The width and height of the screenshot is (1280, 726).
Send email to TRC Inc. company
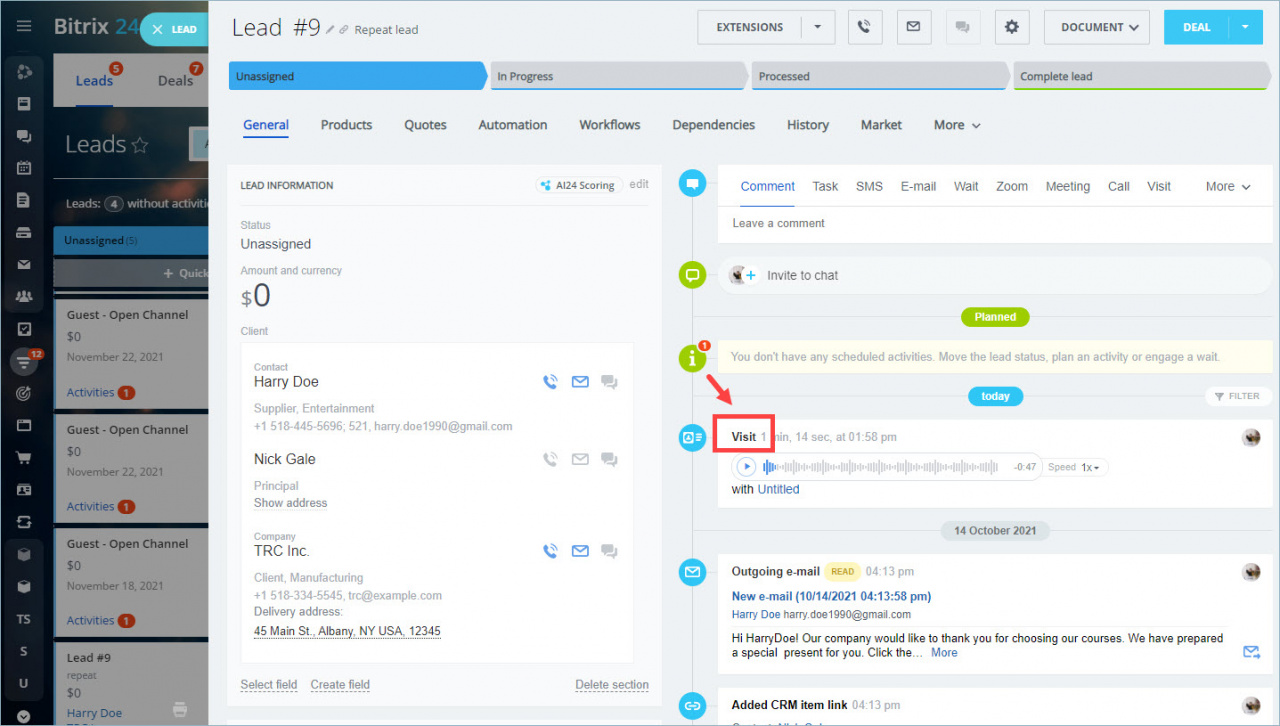[x=580, y=551]
